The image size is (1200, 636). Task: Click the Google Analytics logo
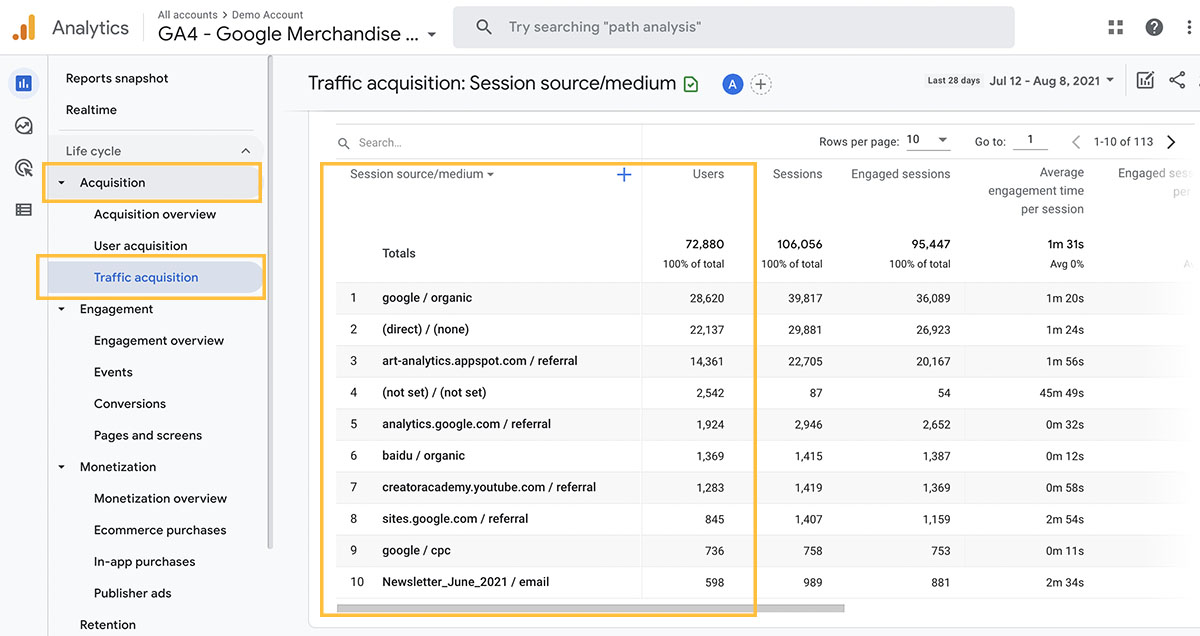24,27
